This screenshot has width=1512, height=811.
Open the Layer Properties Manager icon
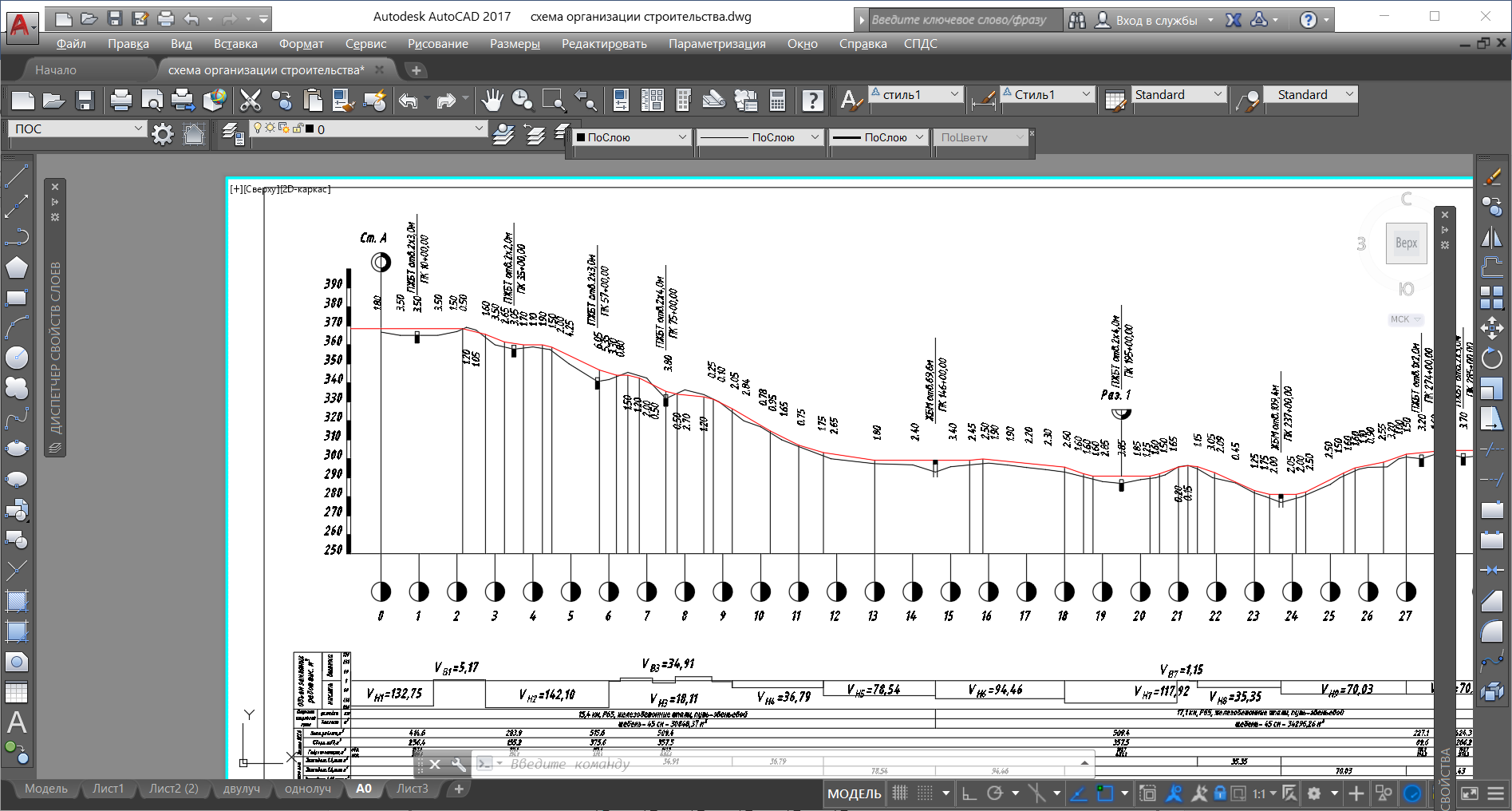click(233, 133)
